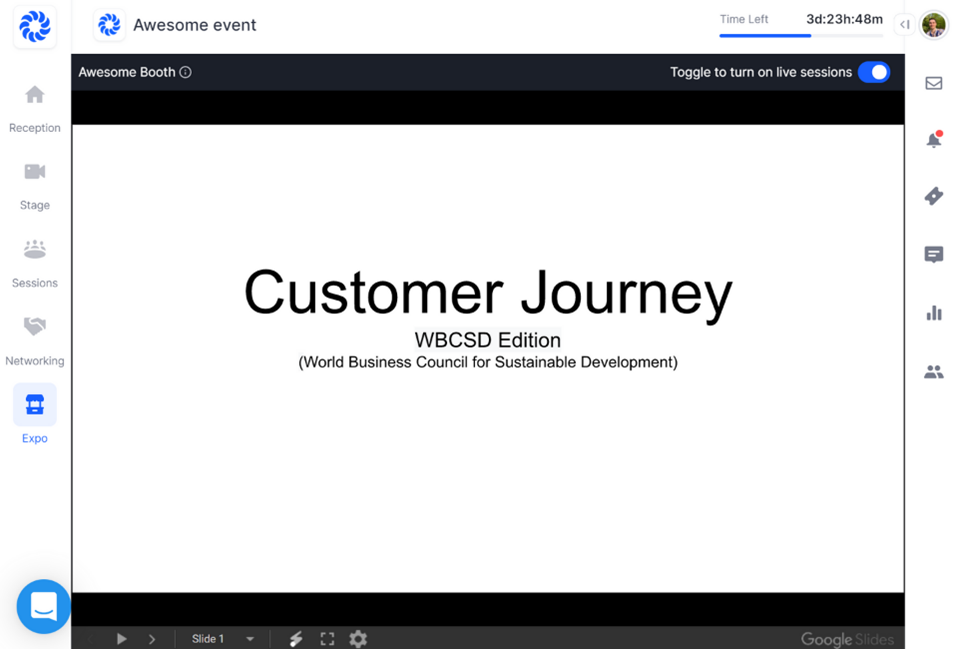This screenshot has height=649, width=958.
Task: Click the WBCSD Edition subtitle
Action: coord(488,340)
